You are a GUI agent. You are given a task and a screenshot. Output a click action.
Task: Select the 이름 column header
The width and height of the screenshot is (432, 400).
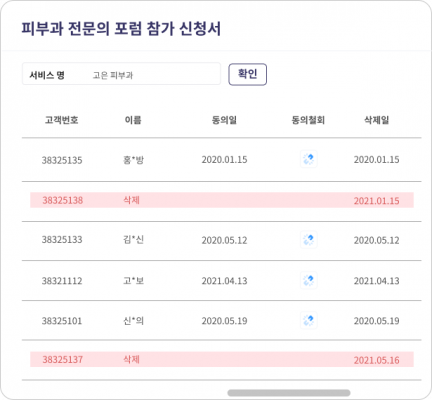(133, 120)
